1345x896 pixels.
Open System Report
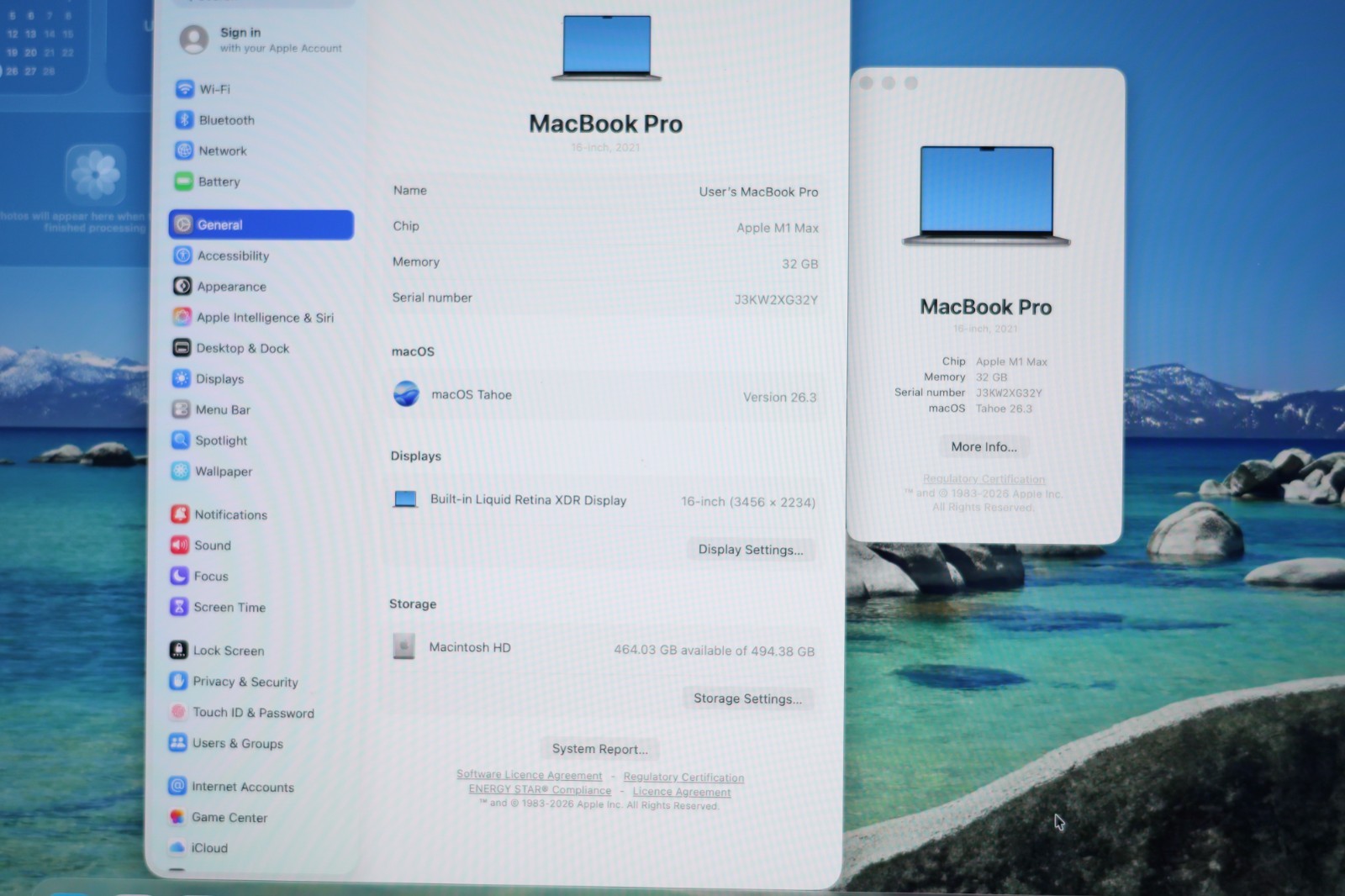[599, 749]
